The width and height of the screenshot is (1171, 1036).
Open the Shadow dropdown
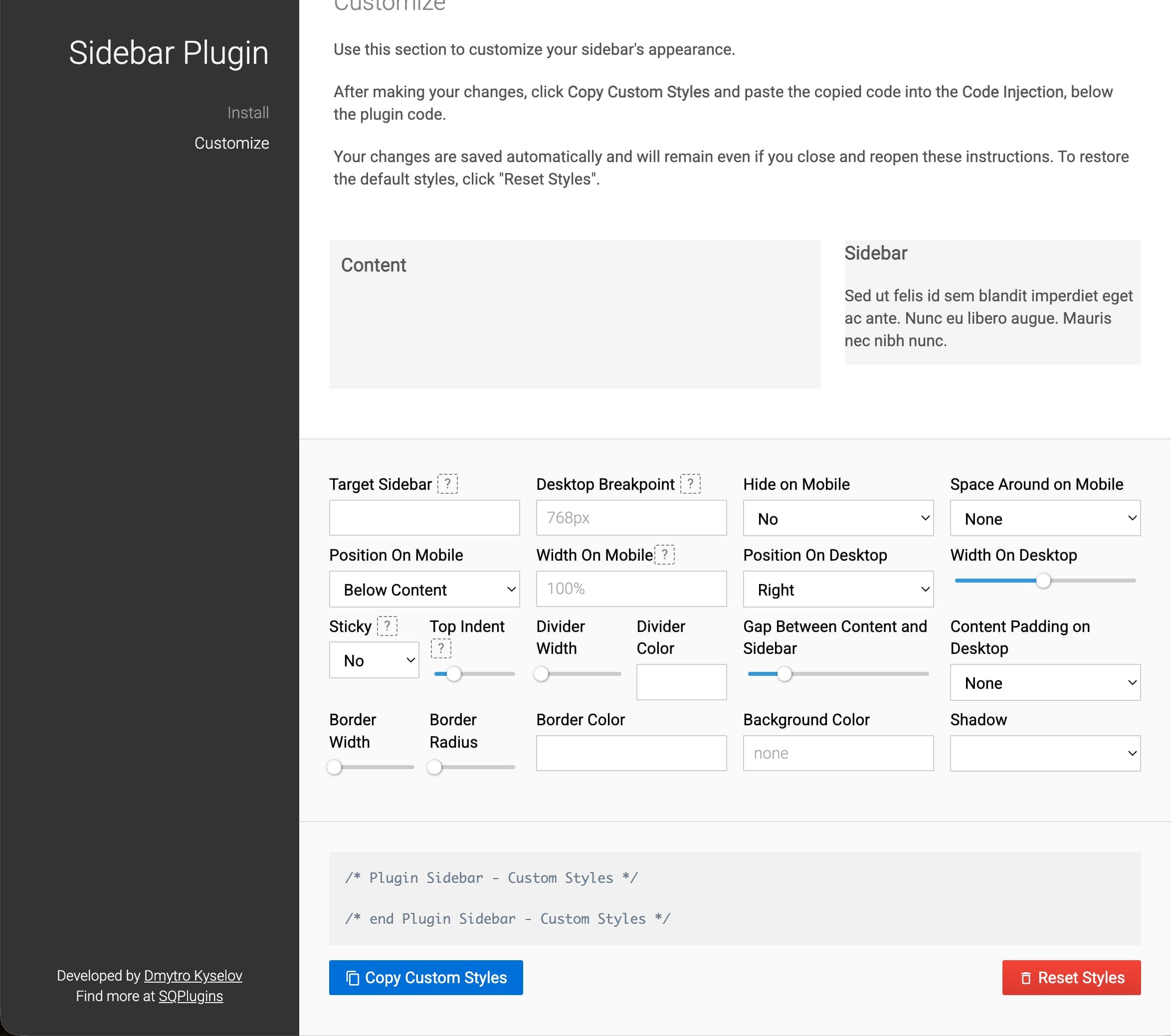pos(1045,753)
